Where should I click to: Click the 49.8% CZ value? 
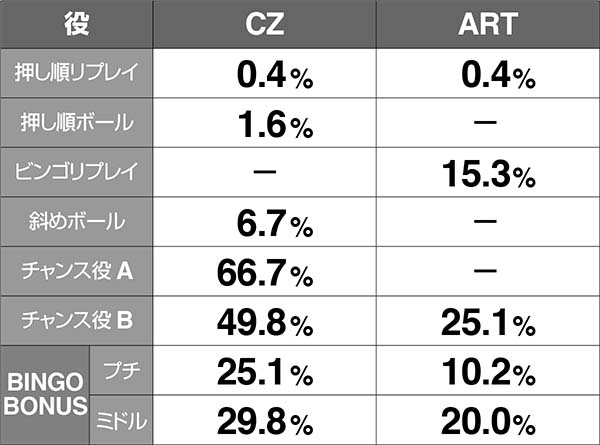pyautogui.click(x=264, y=320)
